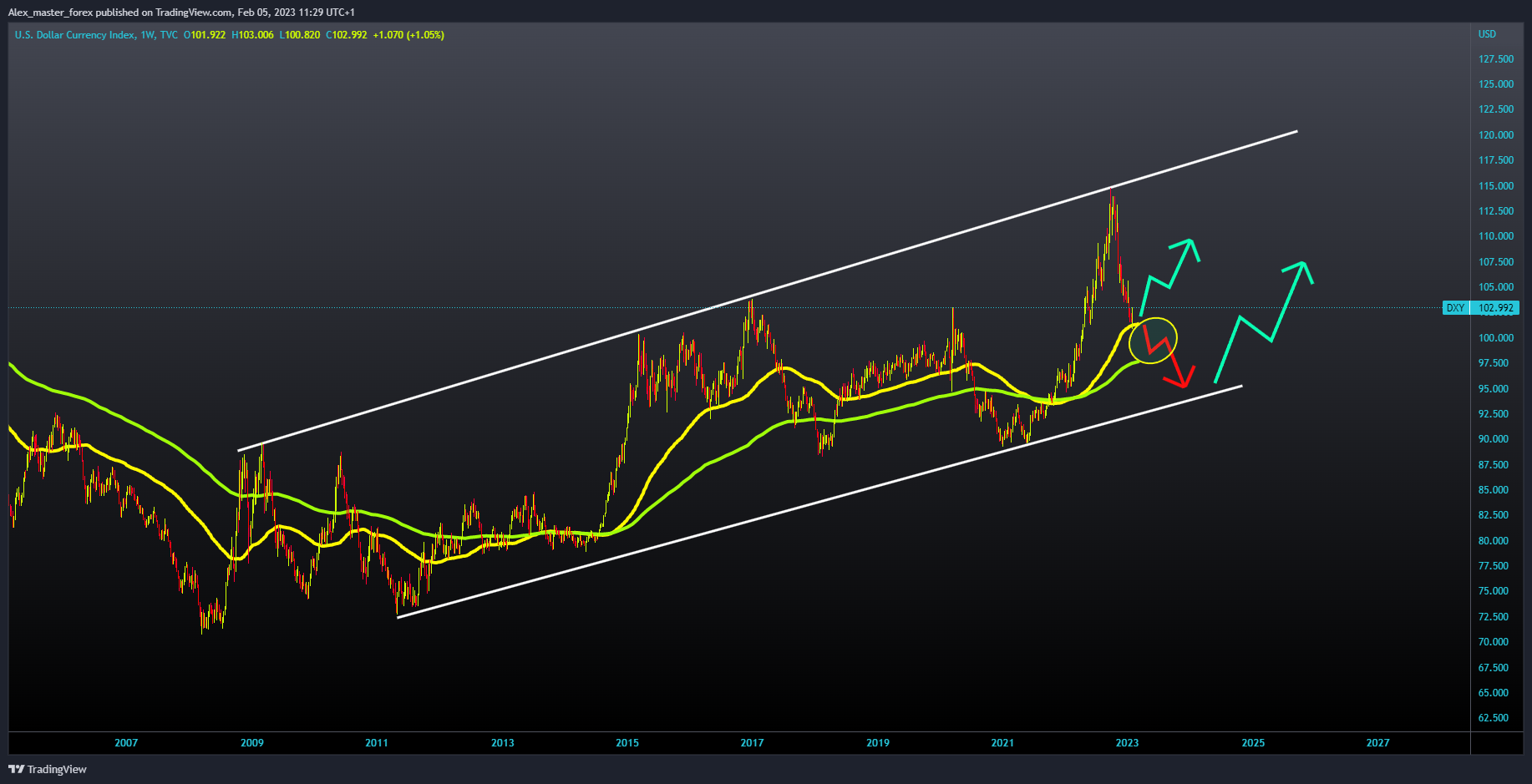Click the 2007 label on time axis
The width and height of the screenshot is (1532, 784).
126,743
